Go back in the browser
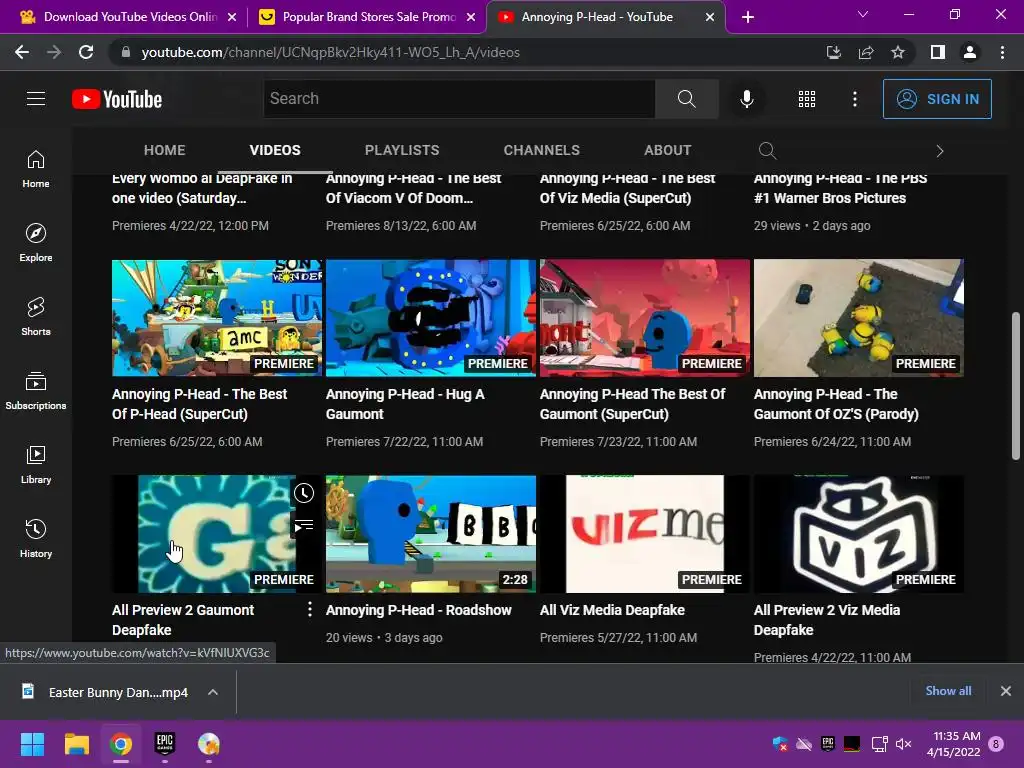Screen dimensions: 1024x768 point(22,52)
